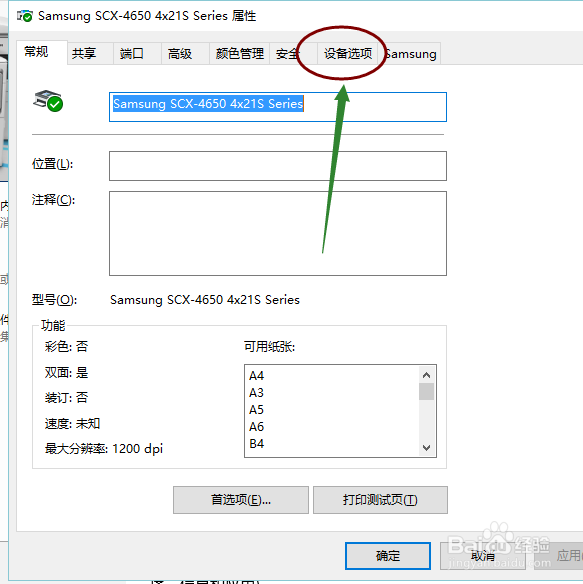Select B4 in the paper list

(x=257, y=444)
